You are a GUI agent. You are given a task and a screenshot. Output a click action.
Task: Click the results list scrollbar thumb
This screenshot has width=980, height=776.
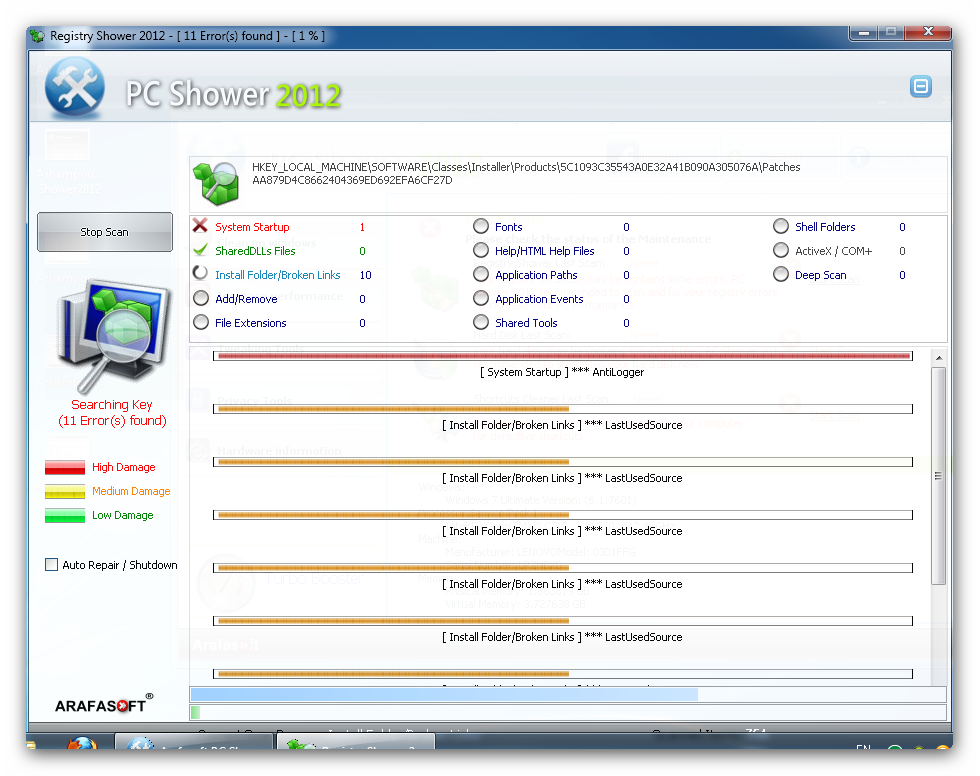pos(938,475)
